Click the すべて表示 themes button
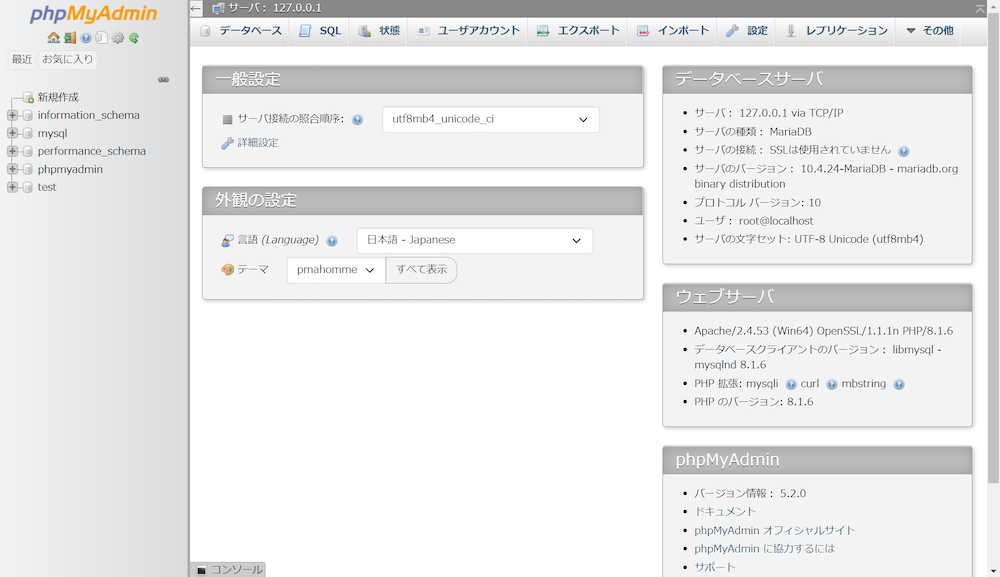This screenshot has height=577, width=1000. [x=422, y=270]
